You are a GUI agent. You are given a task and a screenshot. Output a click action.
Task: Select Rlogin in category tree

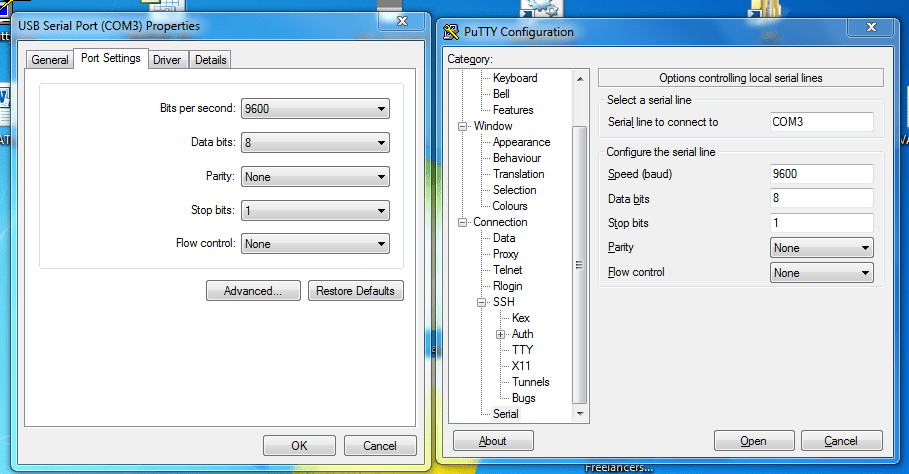pyautogui.click(x=507, y=286)
